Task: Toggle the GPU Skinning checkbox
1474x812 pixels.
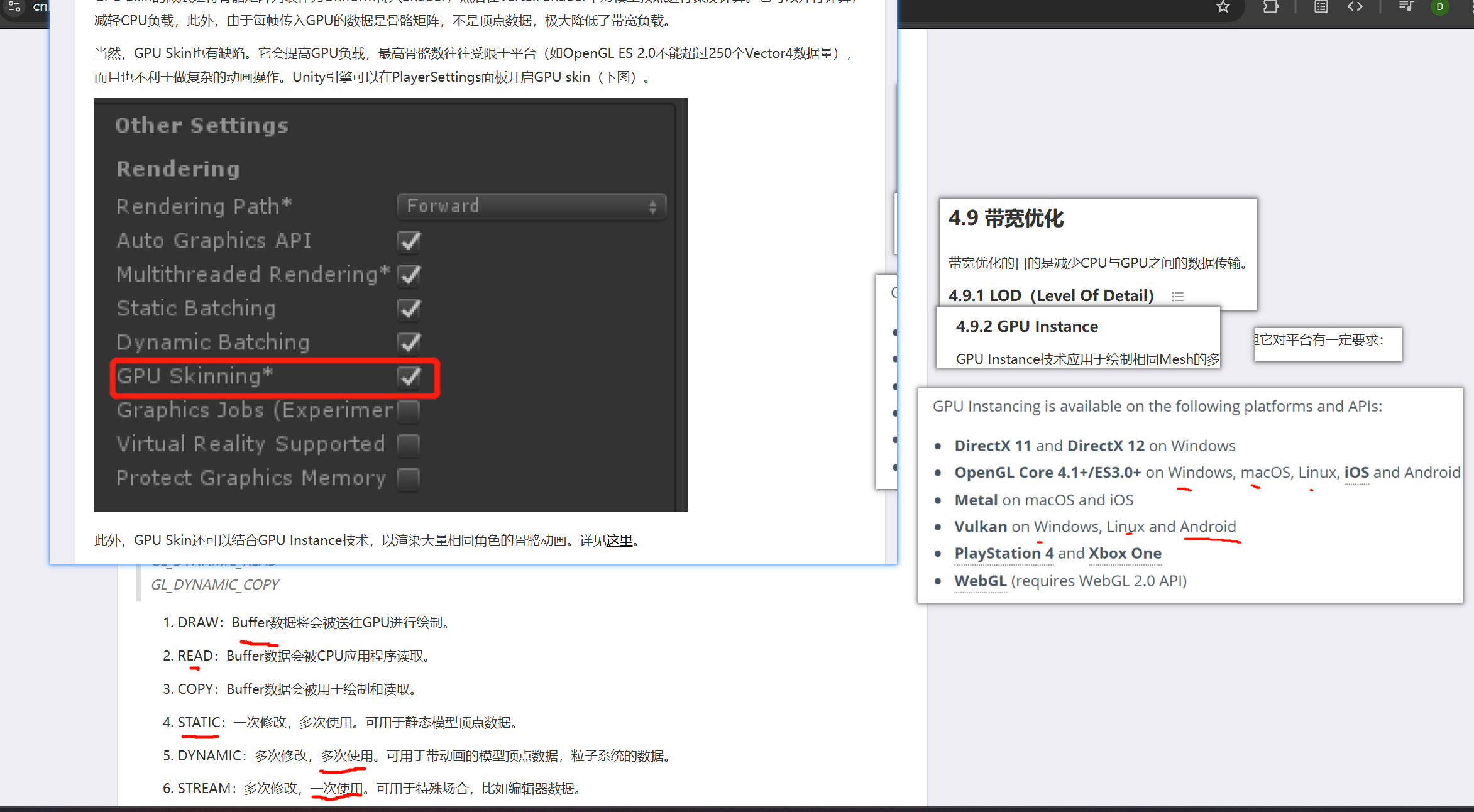Action: (409, 376)
